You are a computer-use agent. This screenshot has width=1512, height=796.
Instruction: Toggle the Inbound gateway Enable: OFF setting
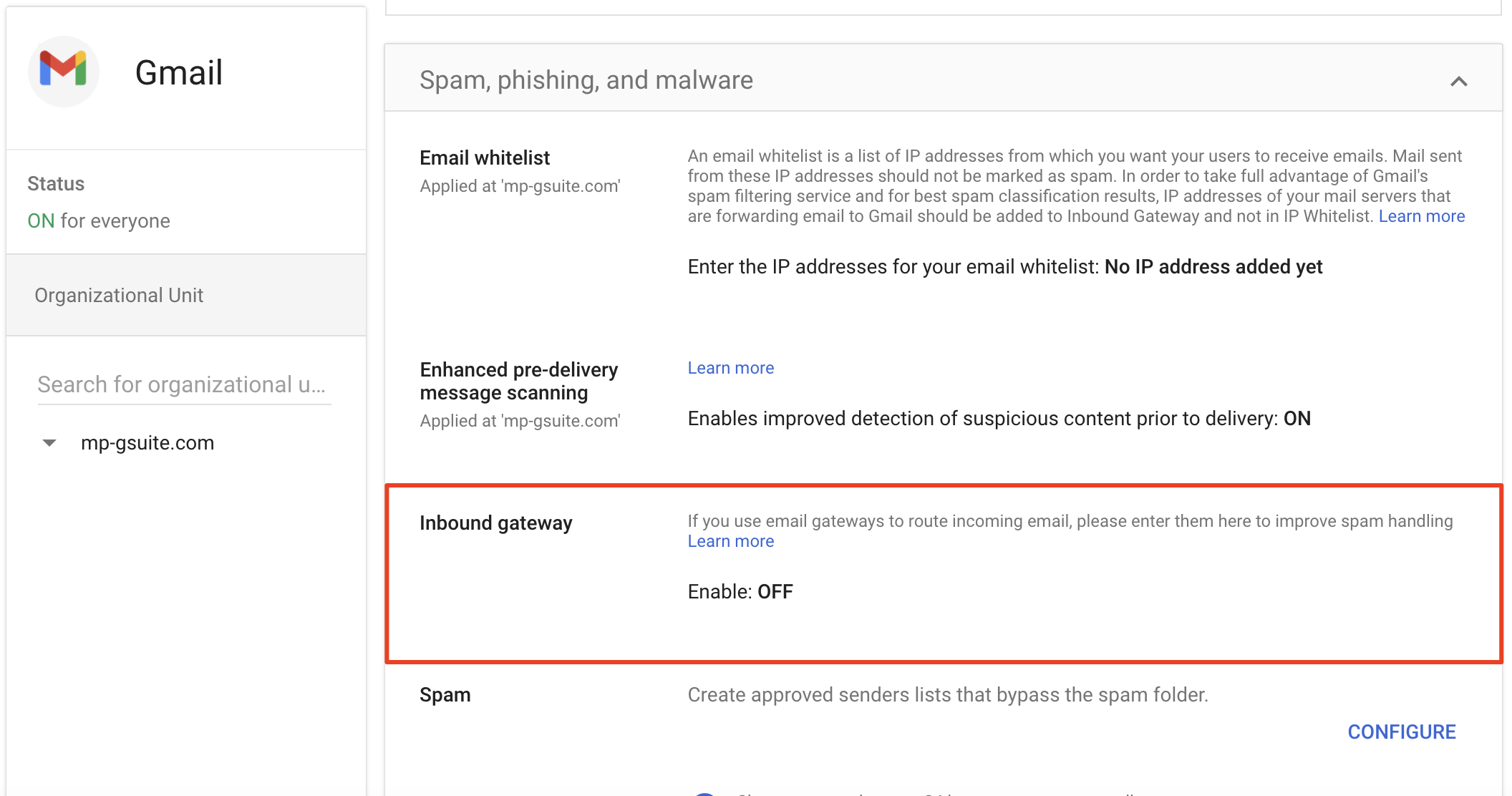740,592
